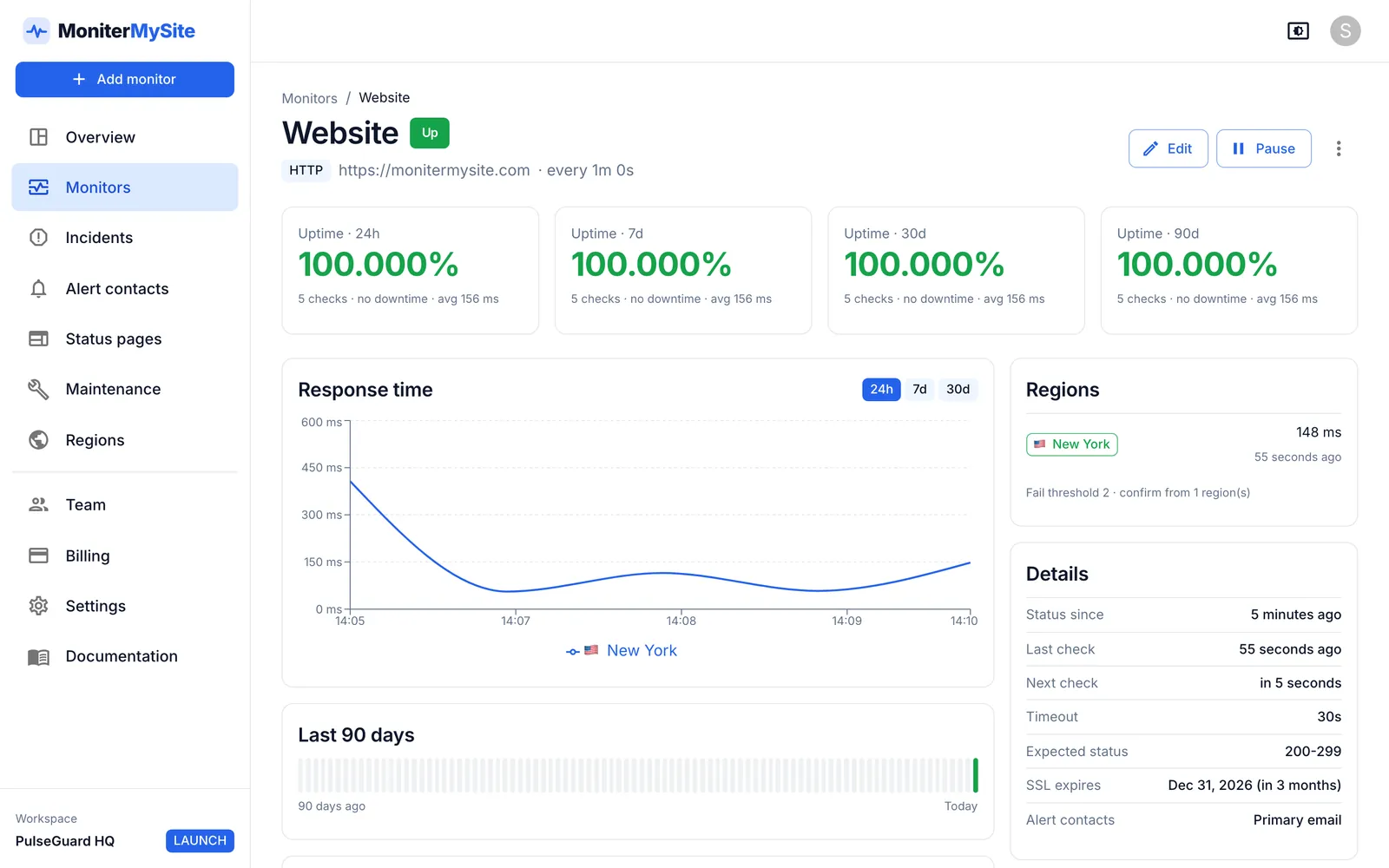Viewport: 1389px width, 868px height.
Task: Click the MoniterMySite pulse logo icon
Action: pyautogui.click(x=36, y=31)
